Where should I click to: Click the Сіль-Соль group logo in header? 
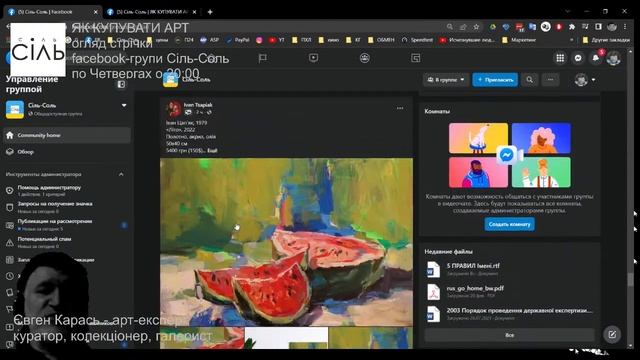pos(170,79)
